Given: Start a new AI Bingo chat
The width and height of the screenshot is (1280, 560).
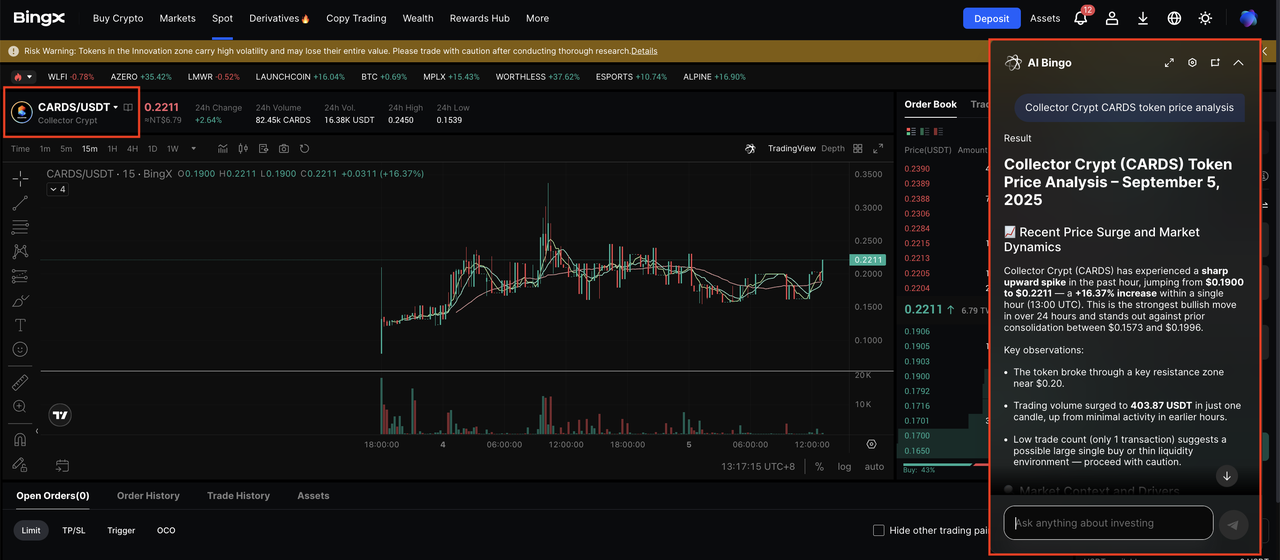Looking at the screenshot, I should pos(1215,63).
